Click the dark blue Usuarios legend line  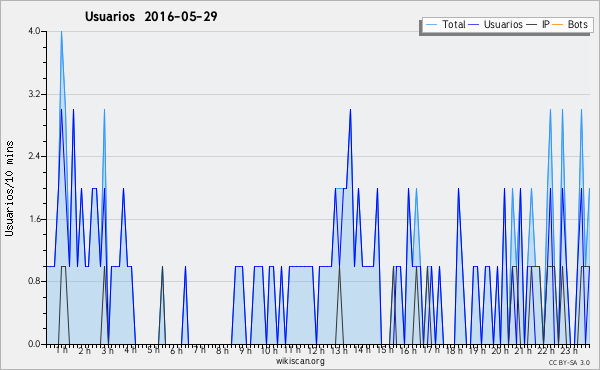click(x=474, y=25)
